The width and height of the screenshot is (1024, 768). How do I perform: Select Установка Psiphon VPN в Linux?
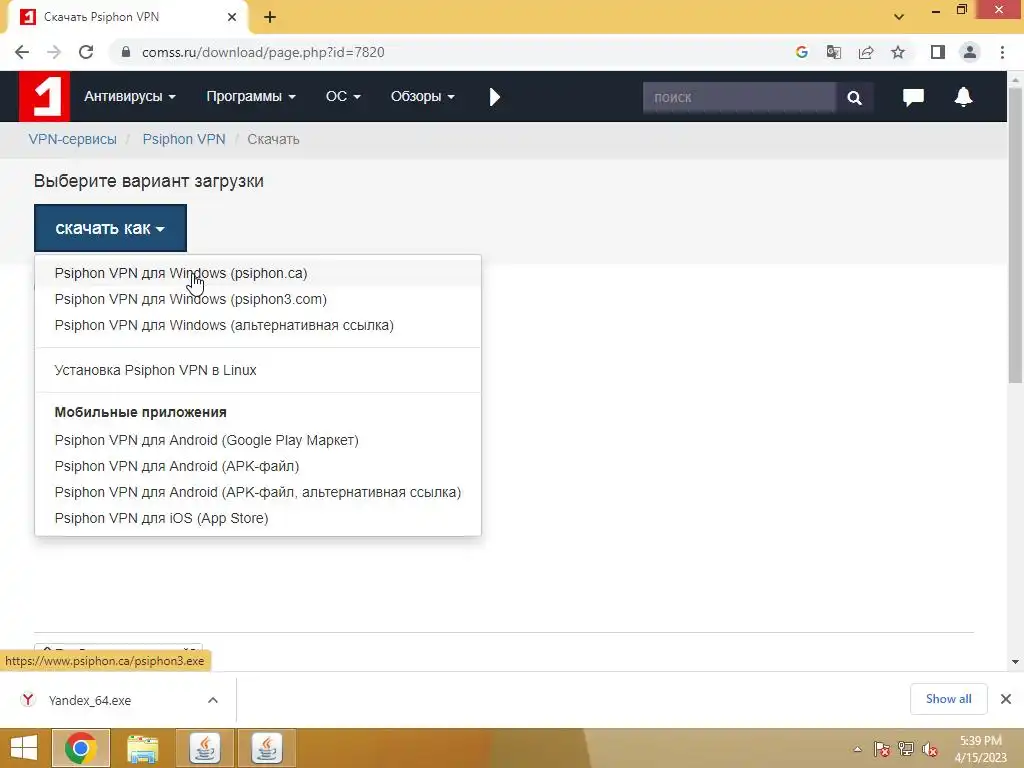[x=258, y=370]
